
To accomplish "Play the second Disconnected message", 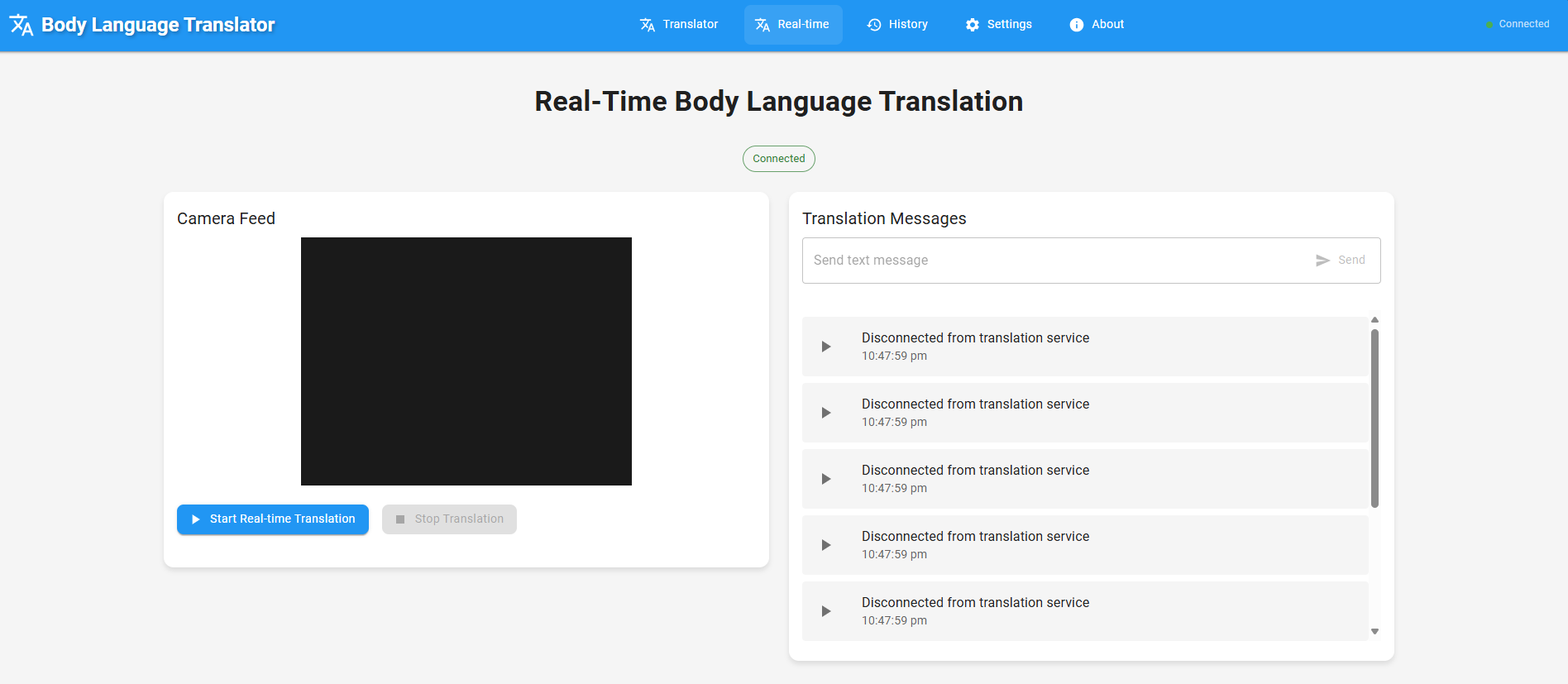I will [825, 413].
